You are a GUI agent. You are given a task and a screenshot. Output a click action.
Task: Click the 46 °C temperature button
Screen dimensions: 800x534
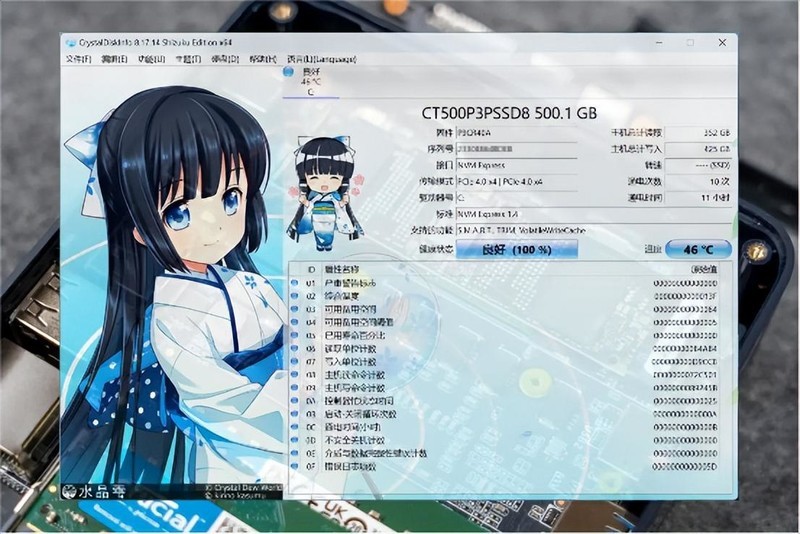[698, 249]
